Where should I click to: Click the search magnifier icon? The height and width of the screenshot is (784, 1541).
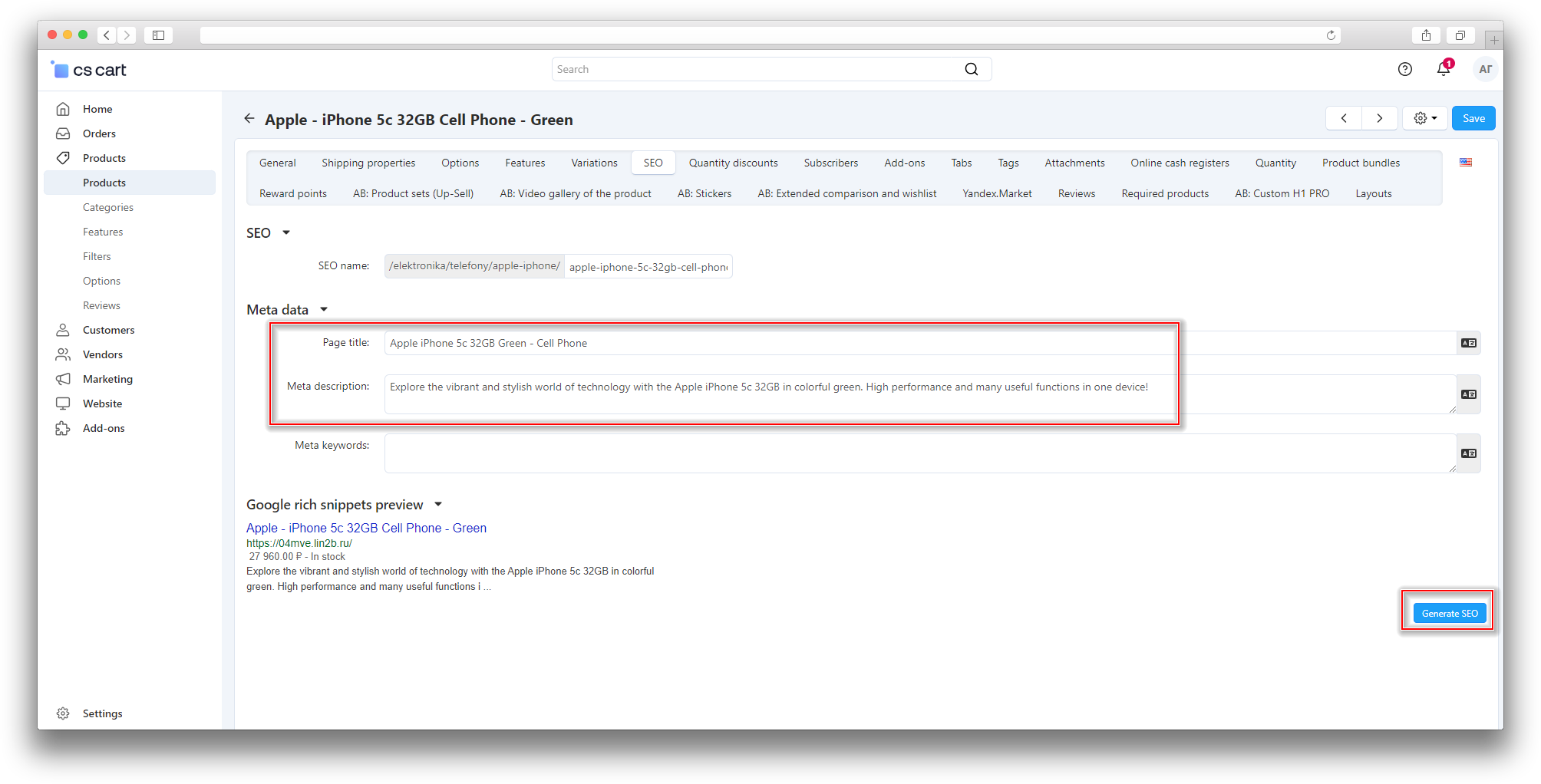click(972, 69)
